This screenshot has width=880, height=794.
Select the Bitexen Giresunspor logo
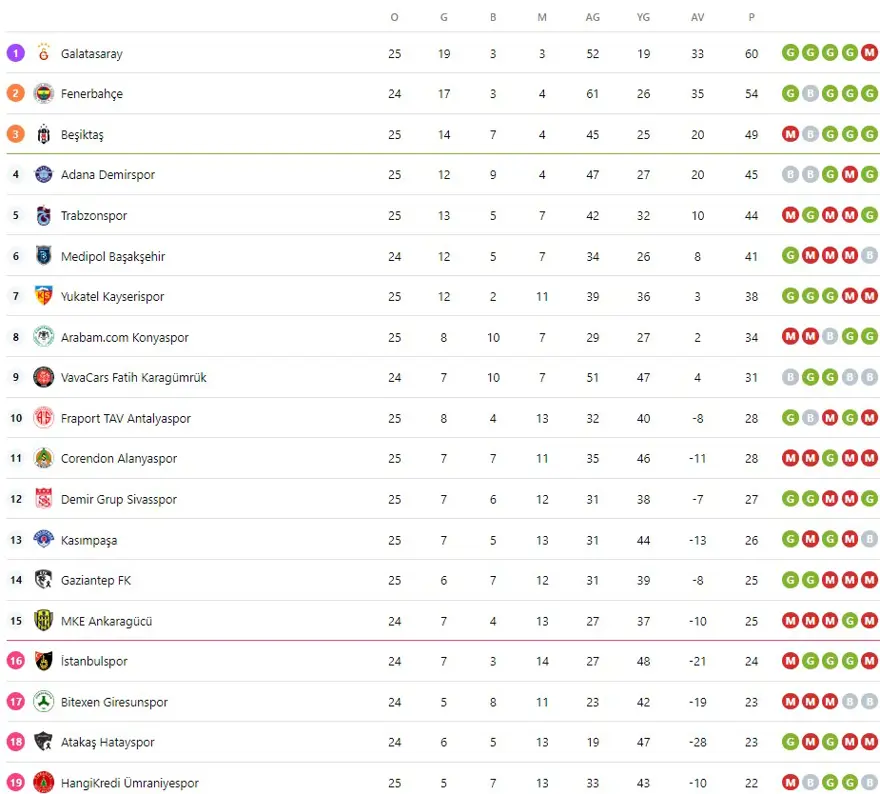coord(43,702)
